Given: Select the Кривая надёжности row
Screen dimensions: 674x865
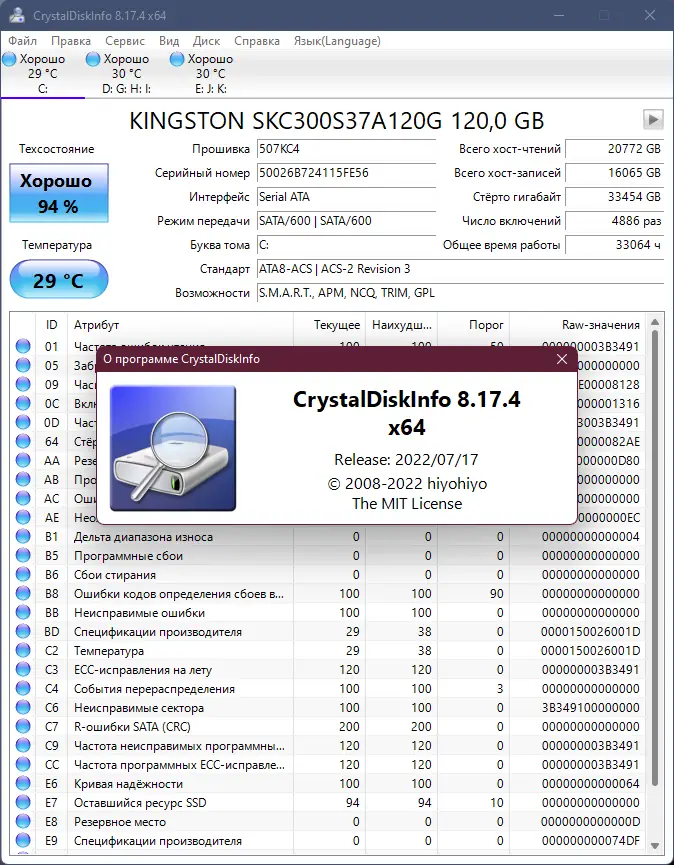Looking at the screenshot, I should (328, 784).
